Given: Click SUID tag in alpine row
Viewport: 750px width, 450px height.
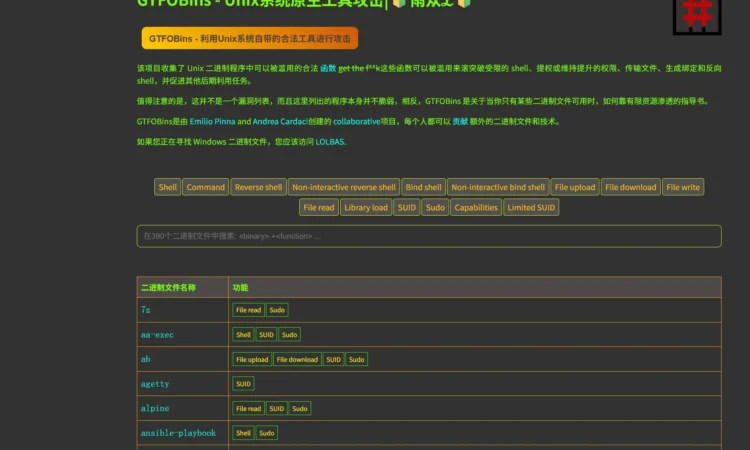Looking at the screenshot, I should (276, 408).
